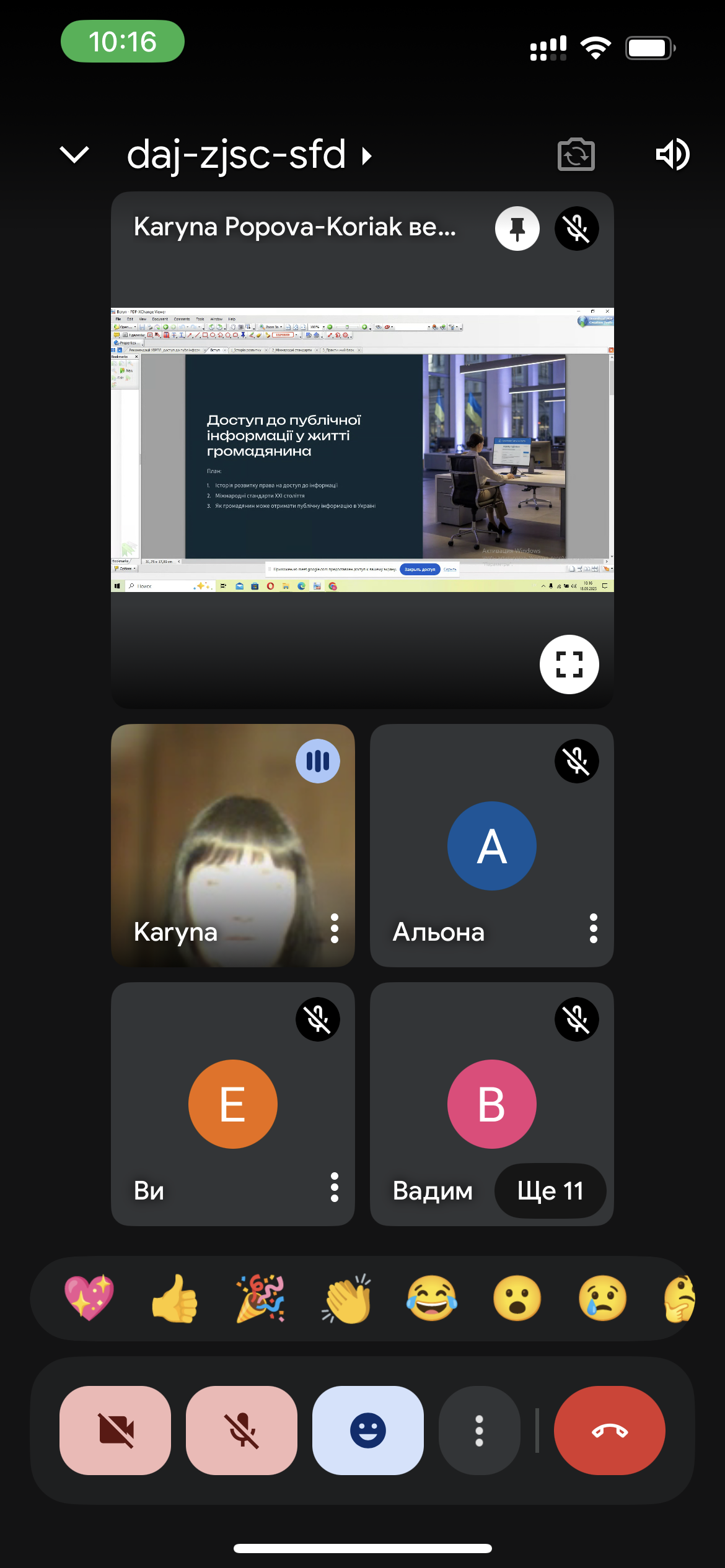The width and height of the screenshot is (725, 1568).
Task: Open options menu for Karyna's tile
Action: [335, 928]
